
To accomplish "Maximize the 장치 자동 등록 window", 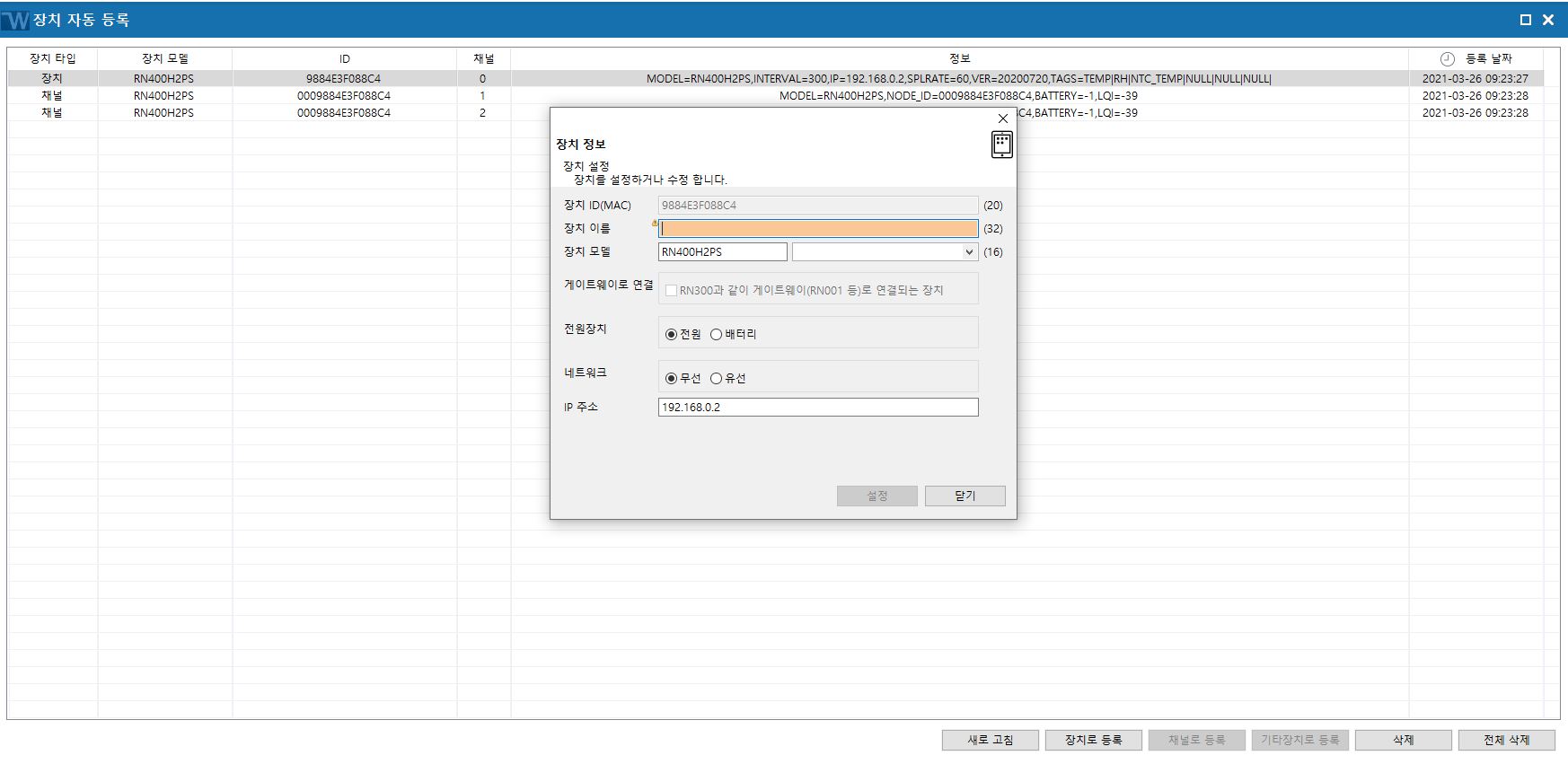I will click(1525, 20).
